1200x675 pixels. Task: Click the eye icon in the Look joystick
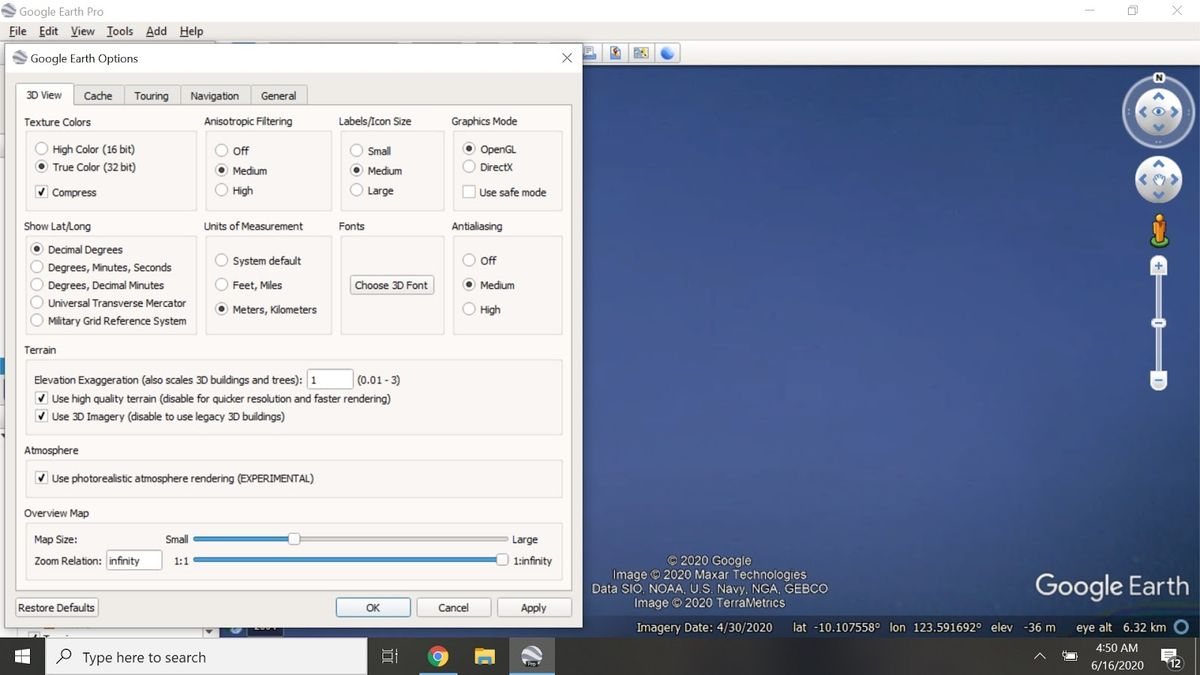1159,113
